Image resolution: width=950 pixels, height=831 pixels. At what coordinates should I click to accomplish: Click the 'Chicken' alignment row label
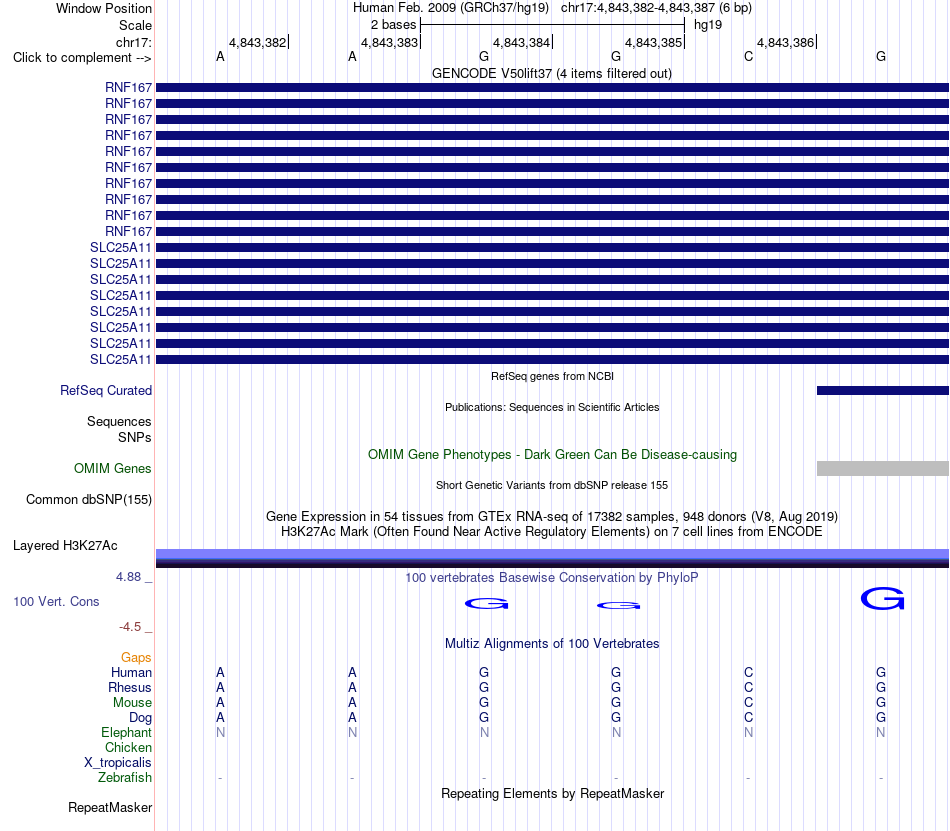point(128,747)
